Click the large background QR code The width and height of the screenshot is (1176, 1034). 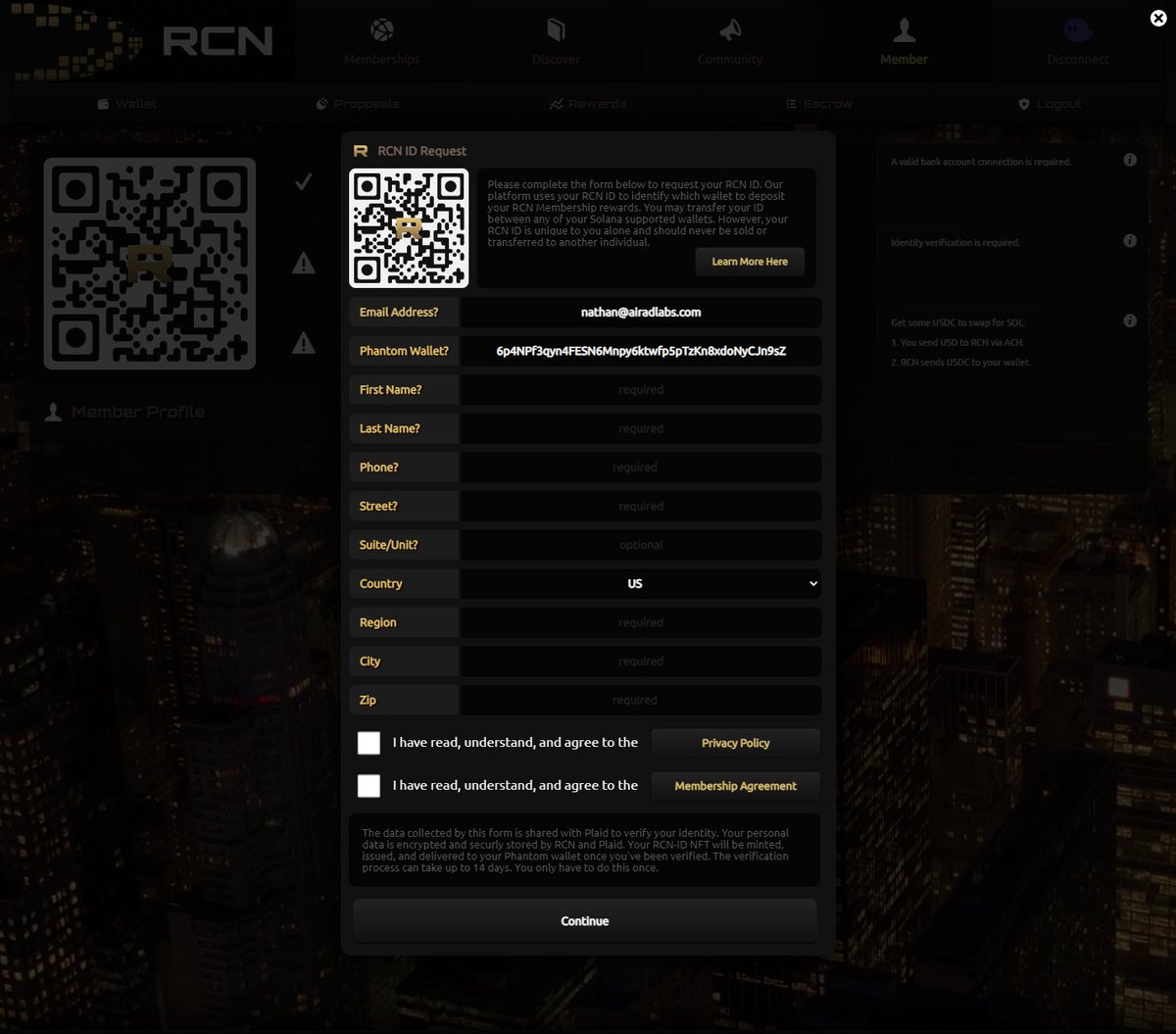pyautogui.click(x=150, y=264)
